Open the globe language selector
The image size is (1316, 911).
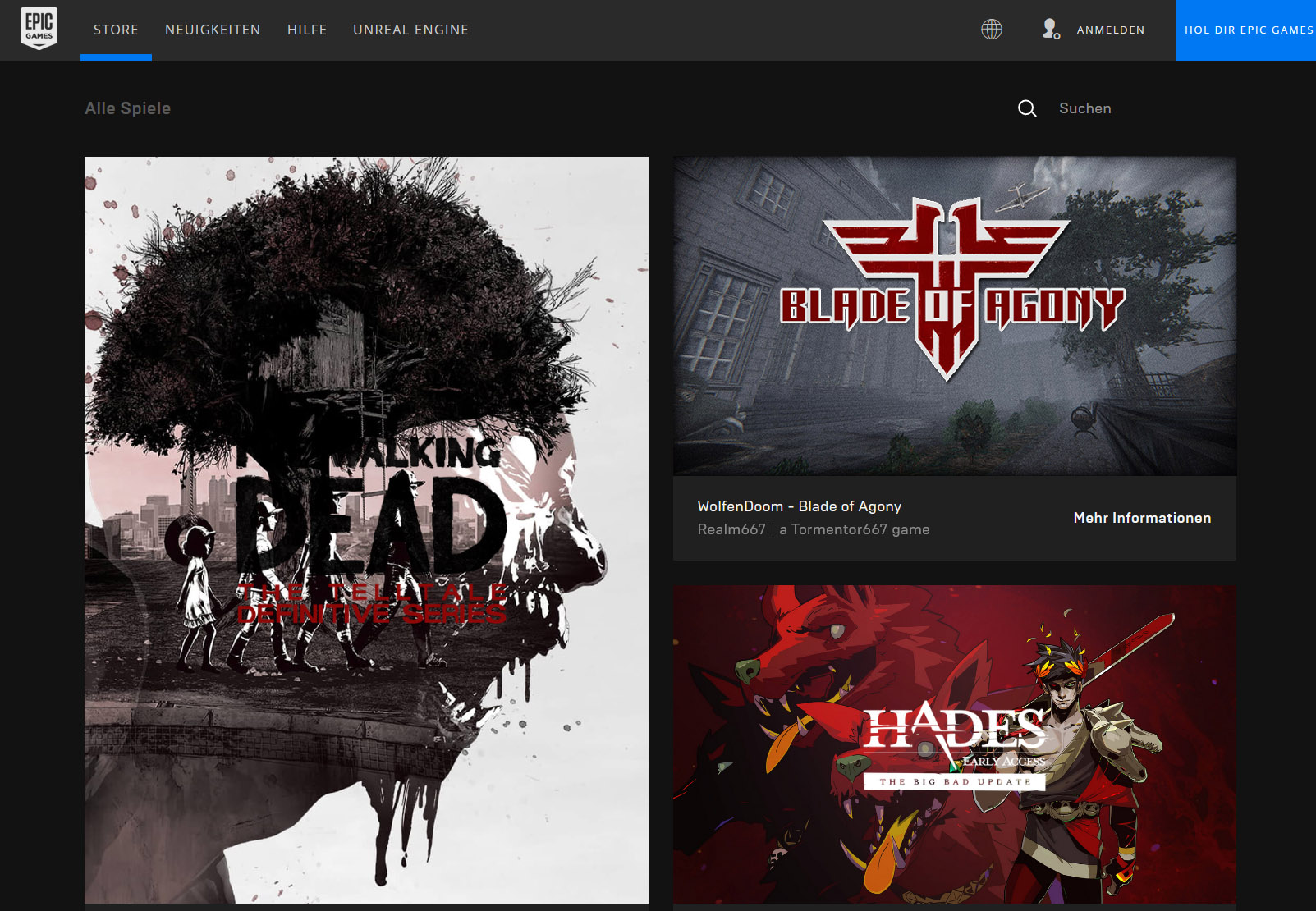click(992, 30)
